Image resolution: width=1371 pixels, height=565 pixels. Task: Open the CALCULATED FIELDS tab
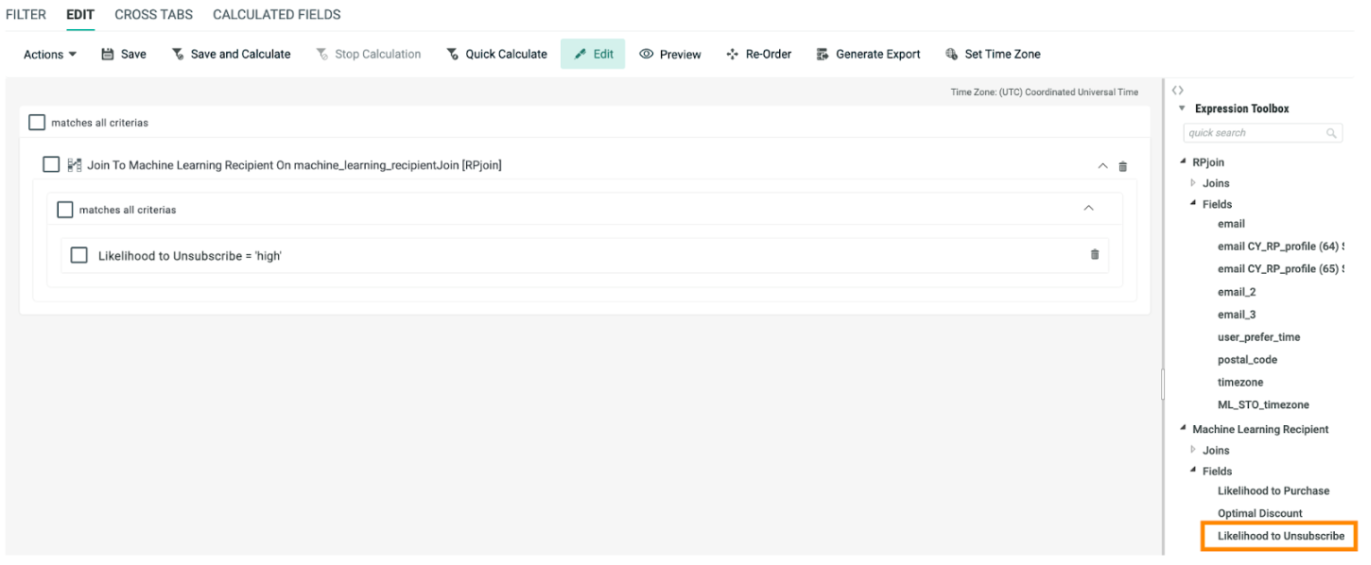[x=276, y=15]
